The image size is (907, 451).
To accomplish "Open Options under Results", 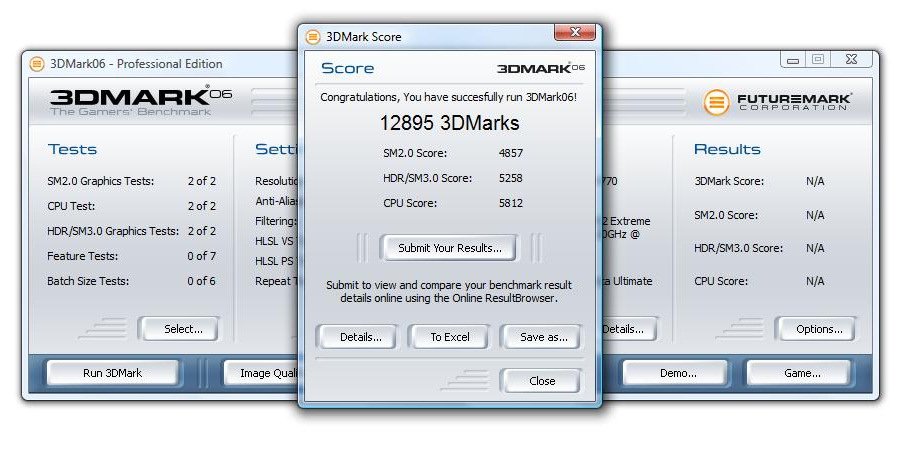I will pyautogui.click(x=819, y=329).
